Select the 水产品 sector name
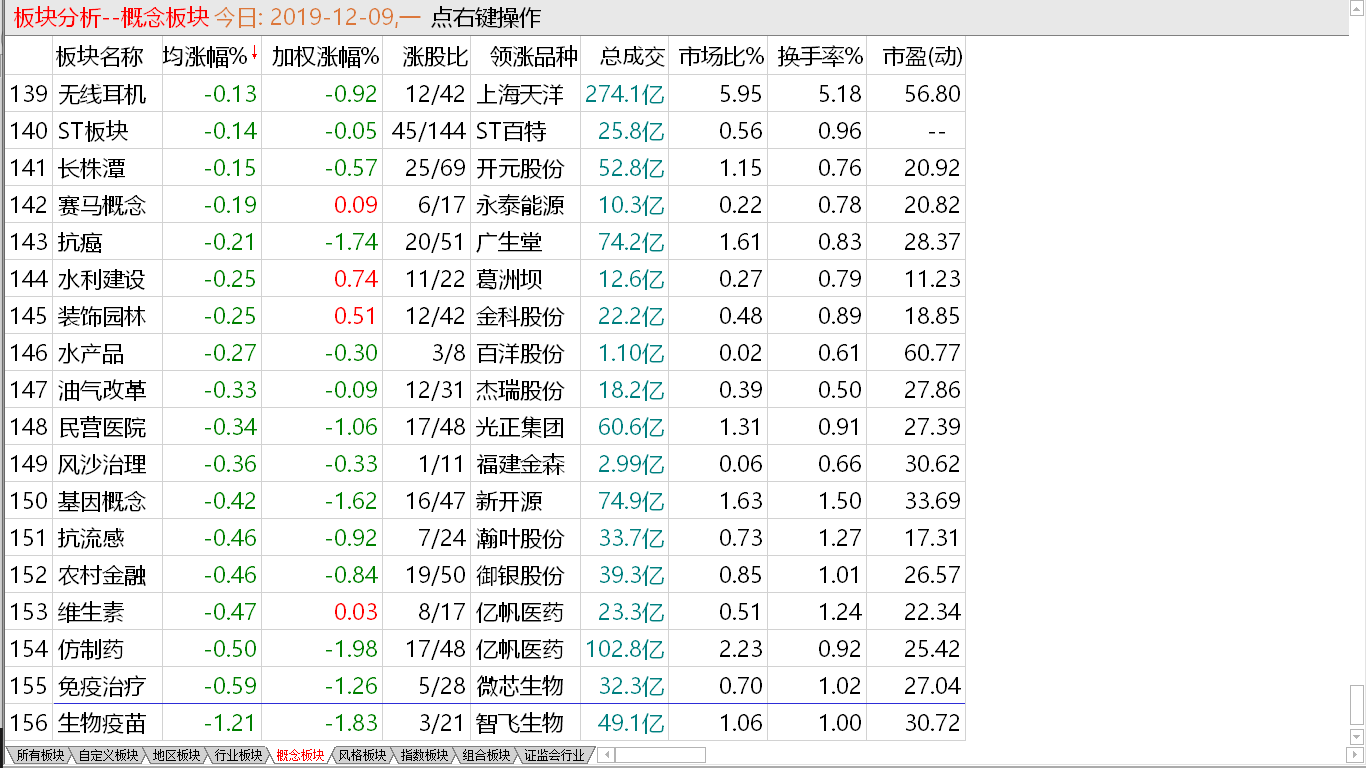Image resolution: width=1366 pixels, height=768 pixels. 92,353
